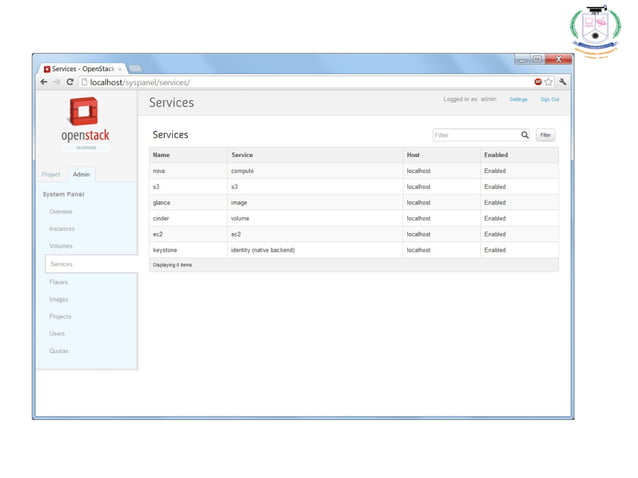Select the Admin tab
Image resolution: width=638 pixels, height=478 pixels.
point(81,174)
